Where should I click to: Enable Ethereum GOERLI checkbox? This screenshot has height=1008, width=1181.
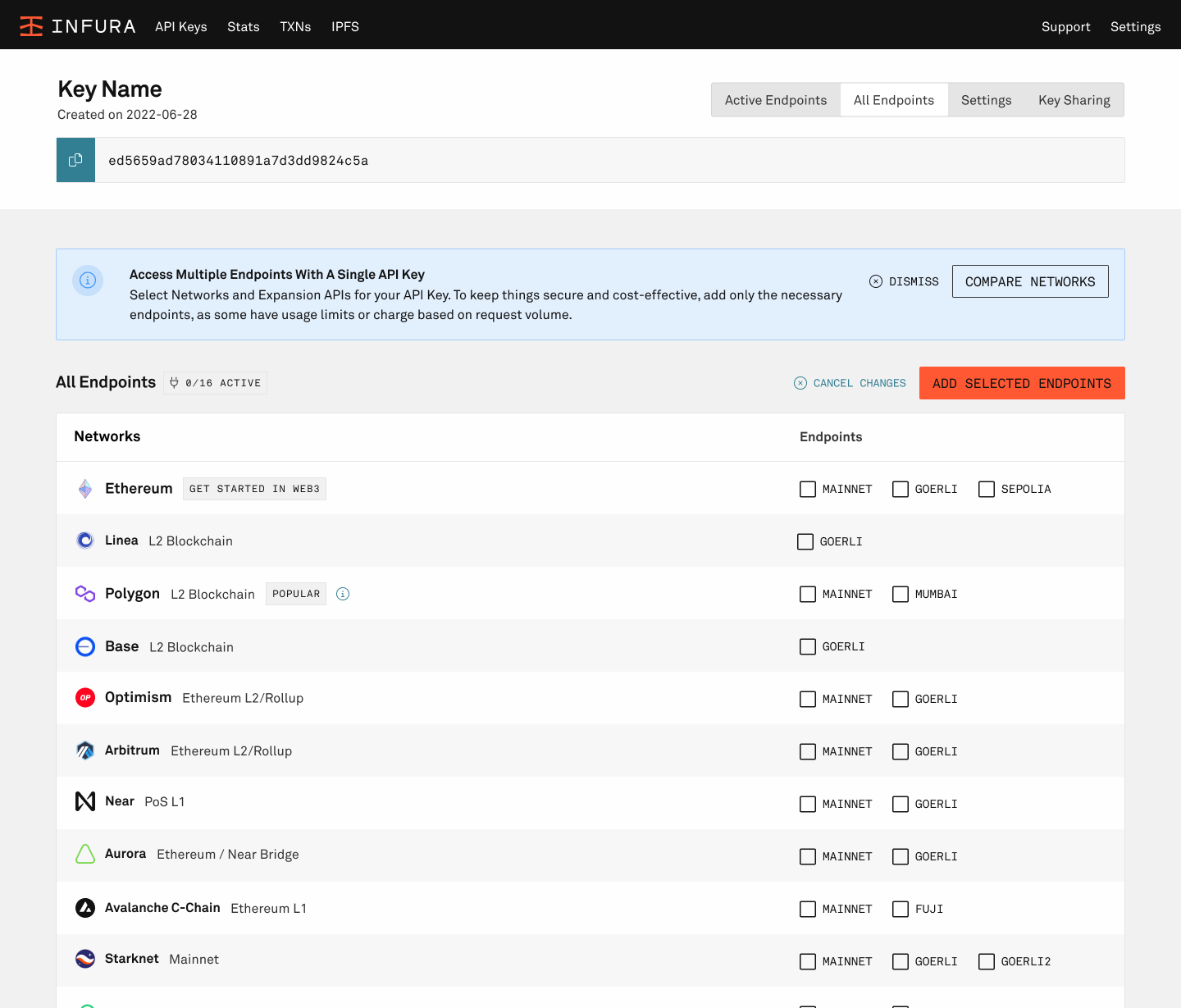[901, 489]
